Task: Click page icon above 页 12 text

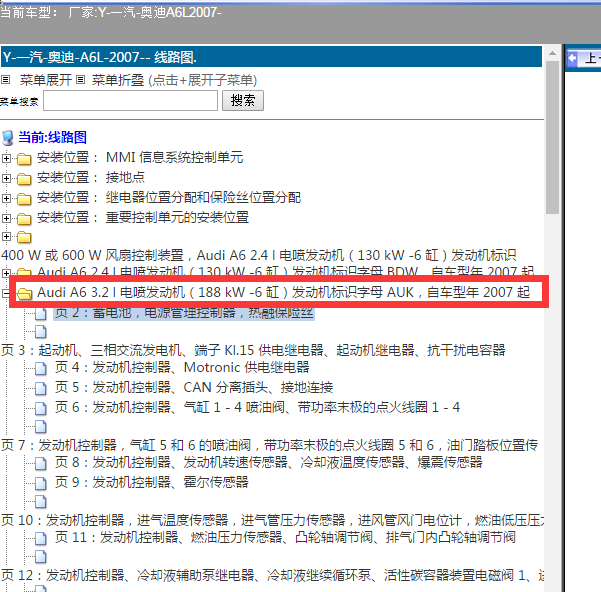Action: [40, 557]
